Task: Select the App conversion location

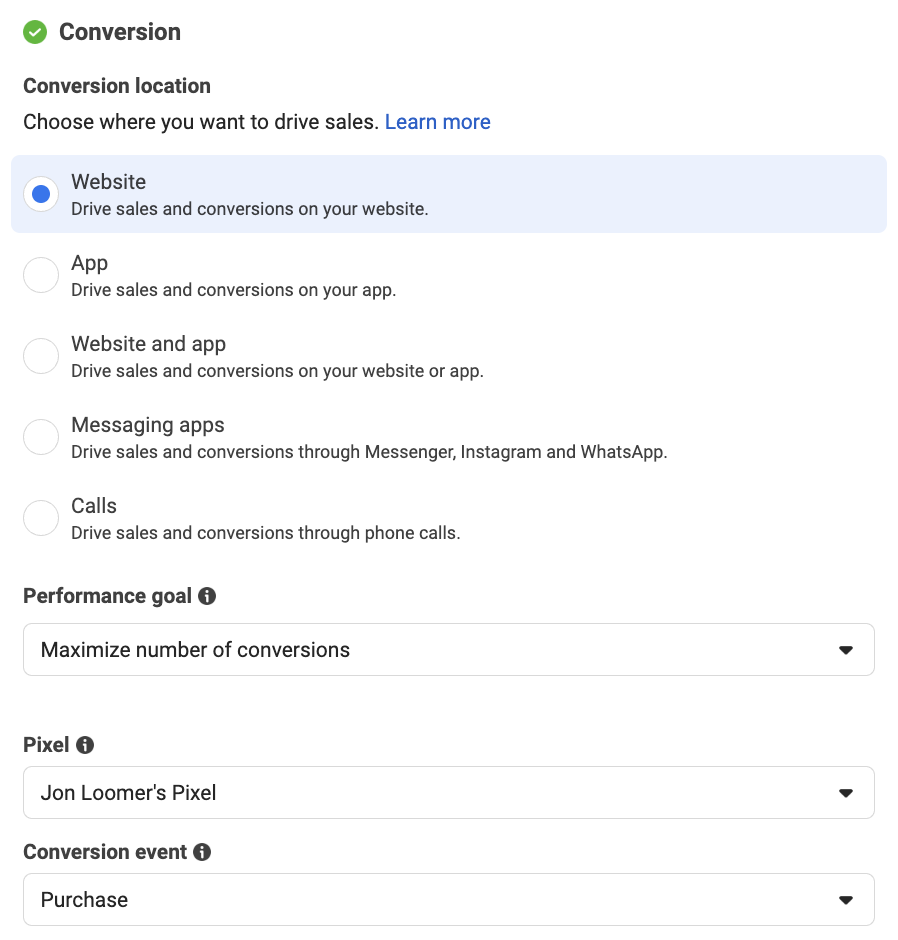Action: pyautogui.click(x=41, y=275)
